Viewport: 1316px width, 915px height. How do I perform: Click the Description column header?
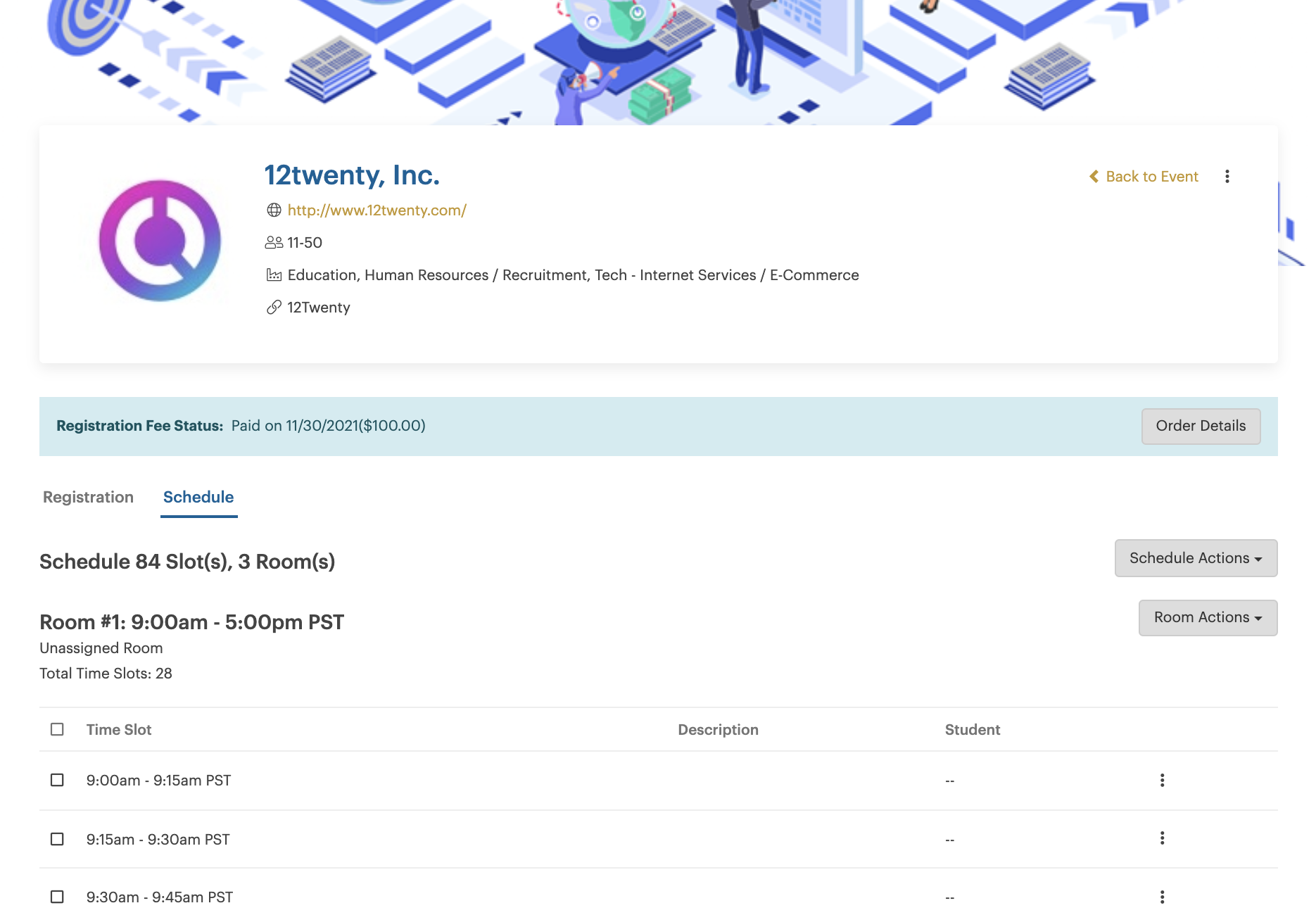(718, 730)
